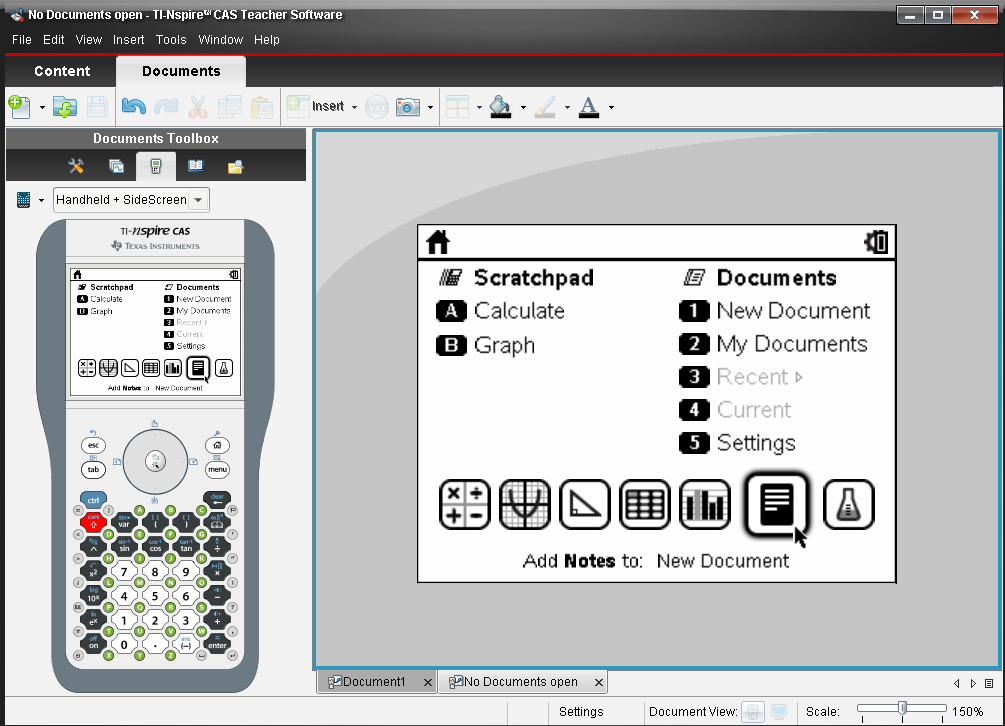
Task: Close the No Documents open tab
Action: pyautogui.click(x=599, y=683)
